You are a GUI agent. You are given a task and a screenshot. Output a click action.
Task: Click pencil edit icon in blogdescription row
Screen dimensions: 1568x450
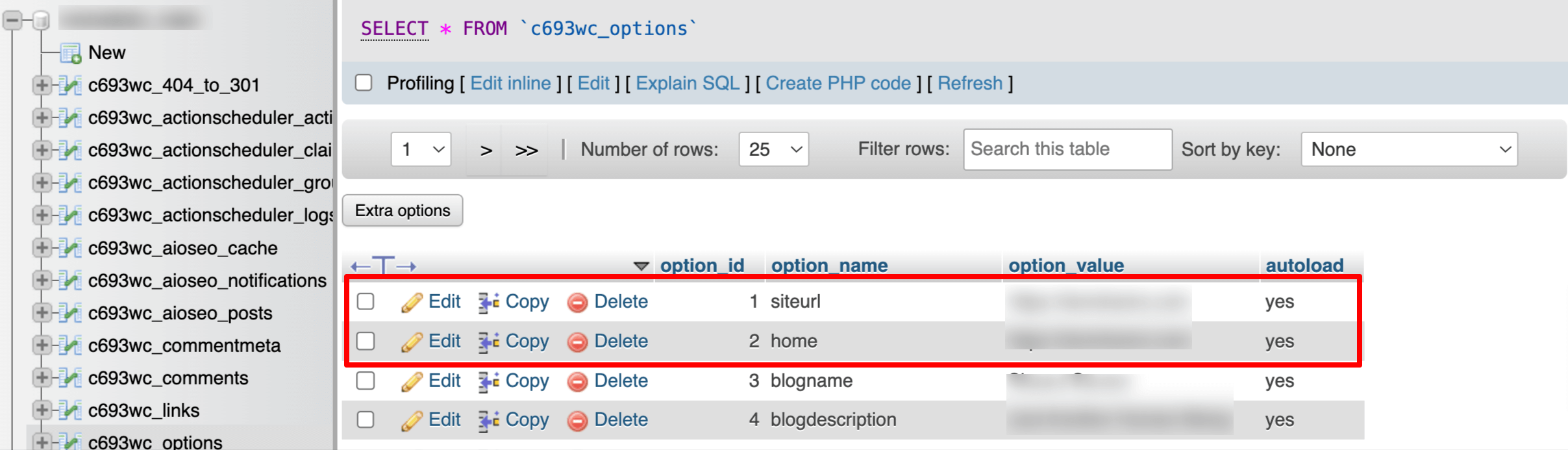[x=412, y=420]
